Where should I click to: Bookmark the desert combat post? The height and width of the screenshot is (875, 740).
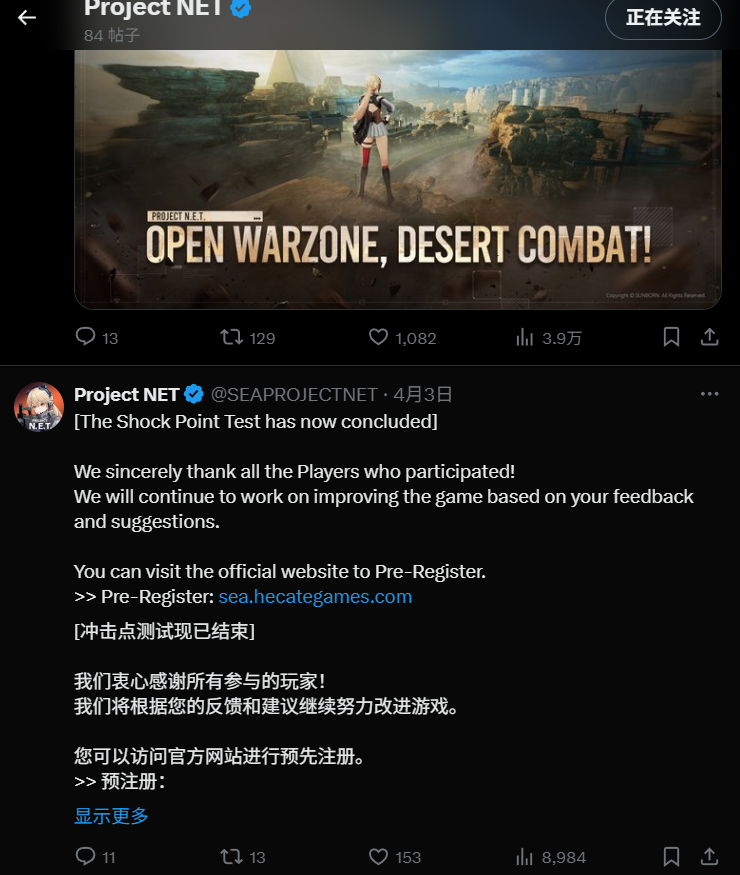coord(671,337)
